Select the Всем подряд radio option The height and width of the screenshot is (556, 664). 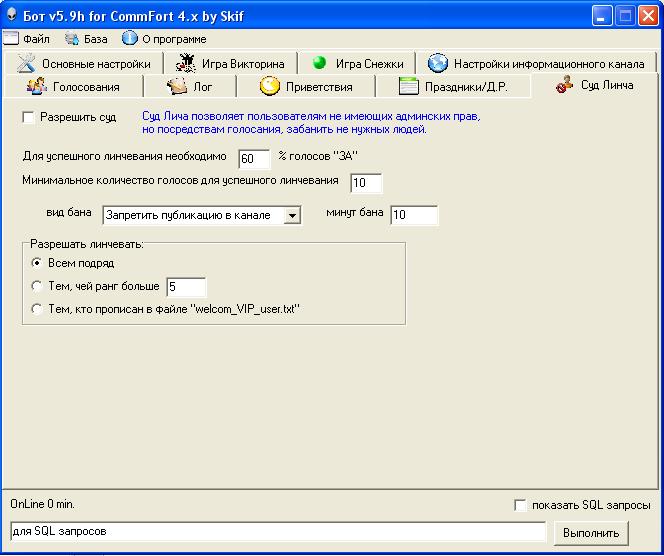pos(38,263)
